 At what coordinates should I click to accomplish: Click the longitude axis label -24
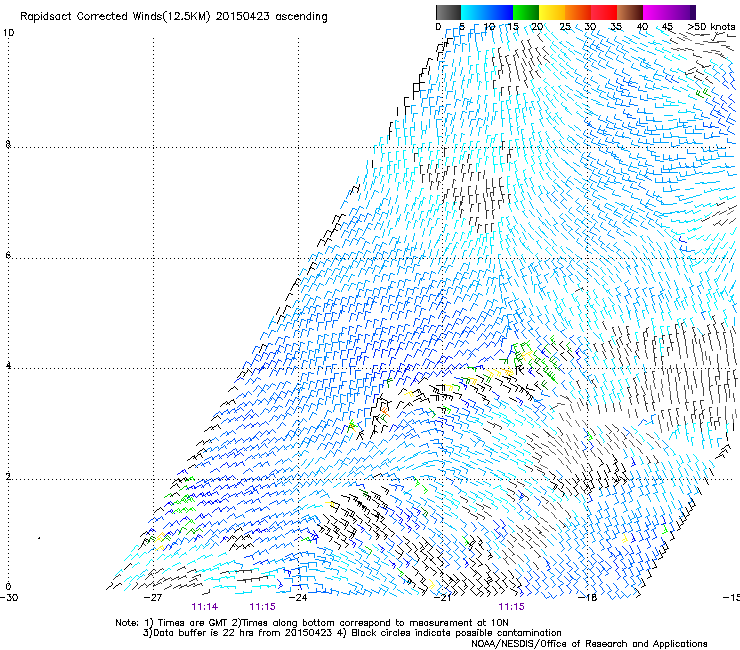(x=298, y=598)
